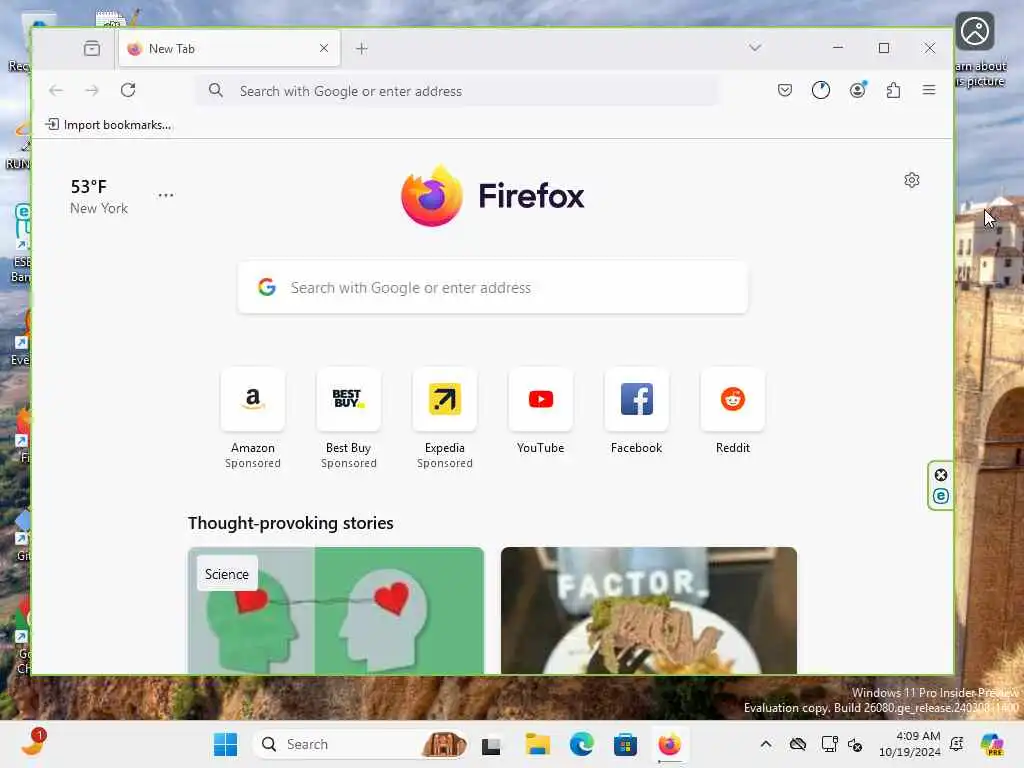This screenshot has height=768, width=1024.
Task: Click the circular toolbar icon beside Pocket
Action: click(x=821, y=90)
